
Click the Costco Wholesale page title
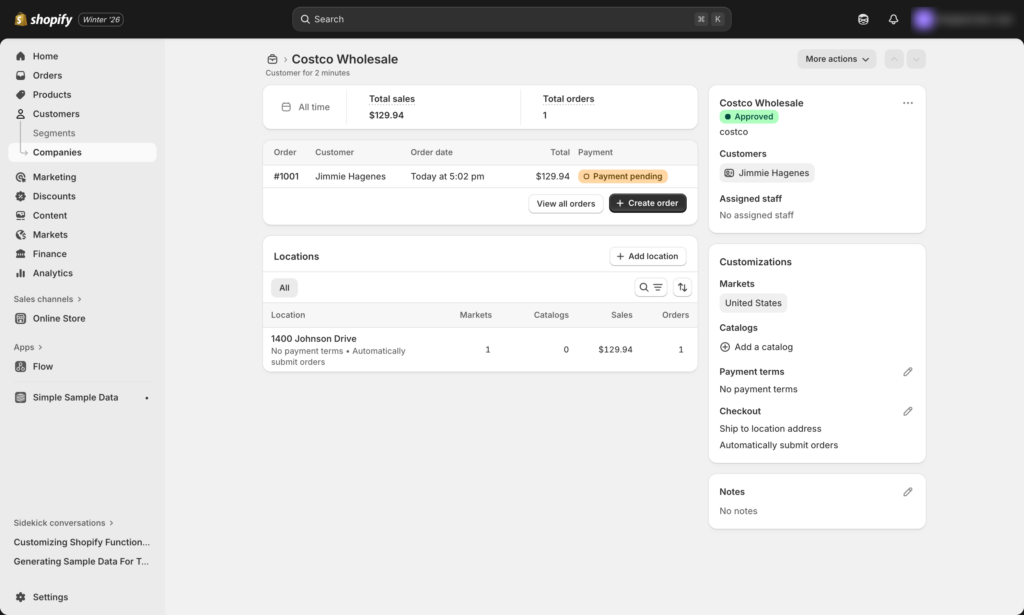(344, 59)
